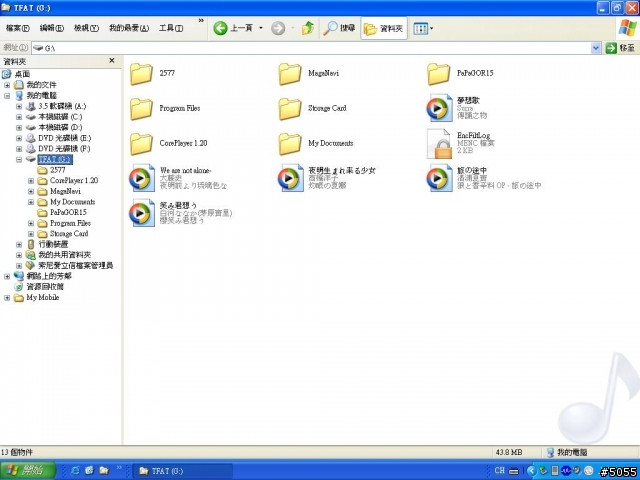Viewport: 640px width, 480px height.
Task: Select 索尼愛立信檔案管理員 in the tree
Action: (x=76, y=265)
